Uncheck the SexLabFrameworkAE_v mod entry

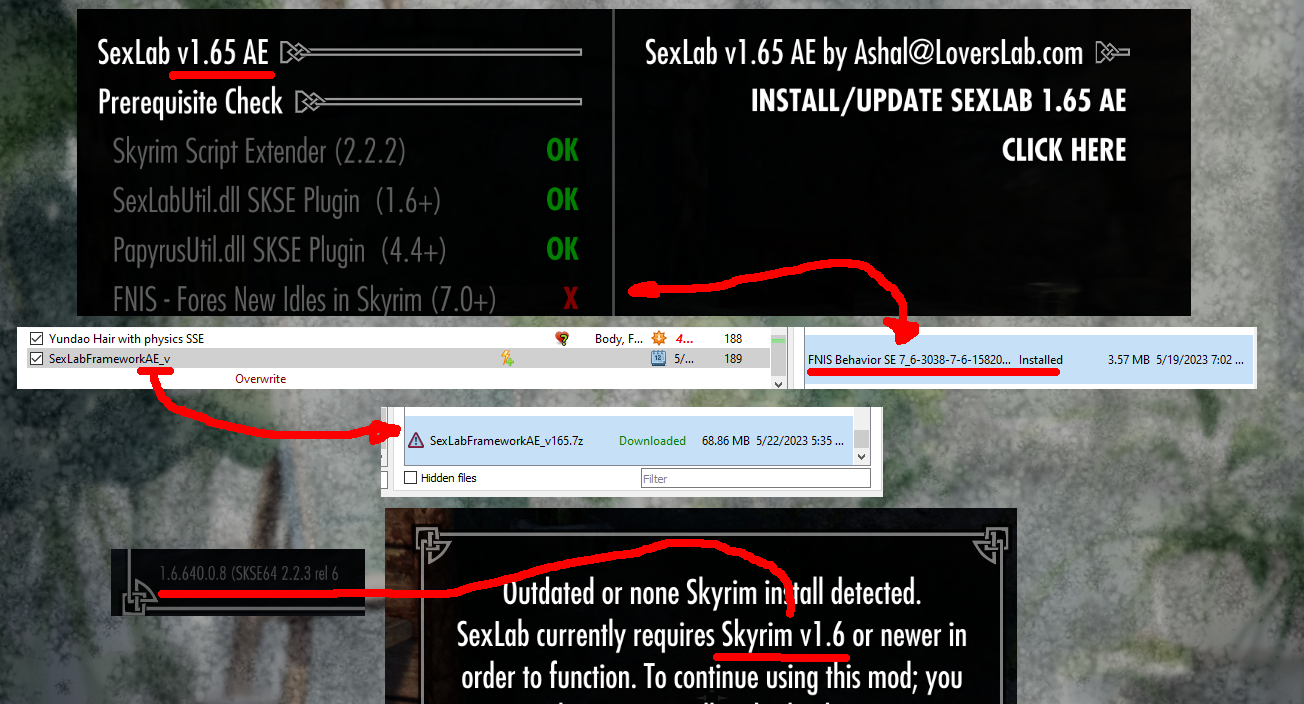[35, 360]
